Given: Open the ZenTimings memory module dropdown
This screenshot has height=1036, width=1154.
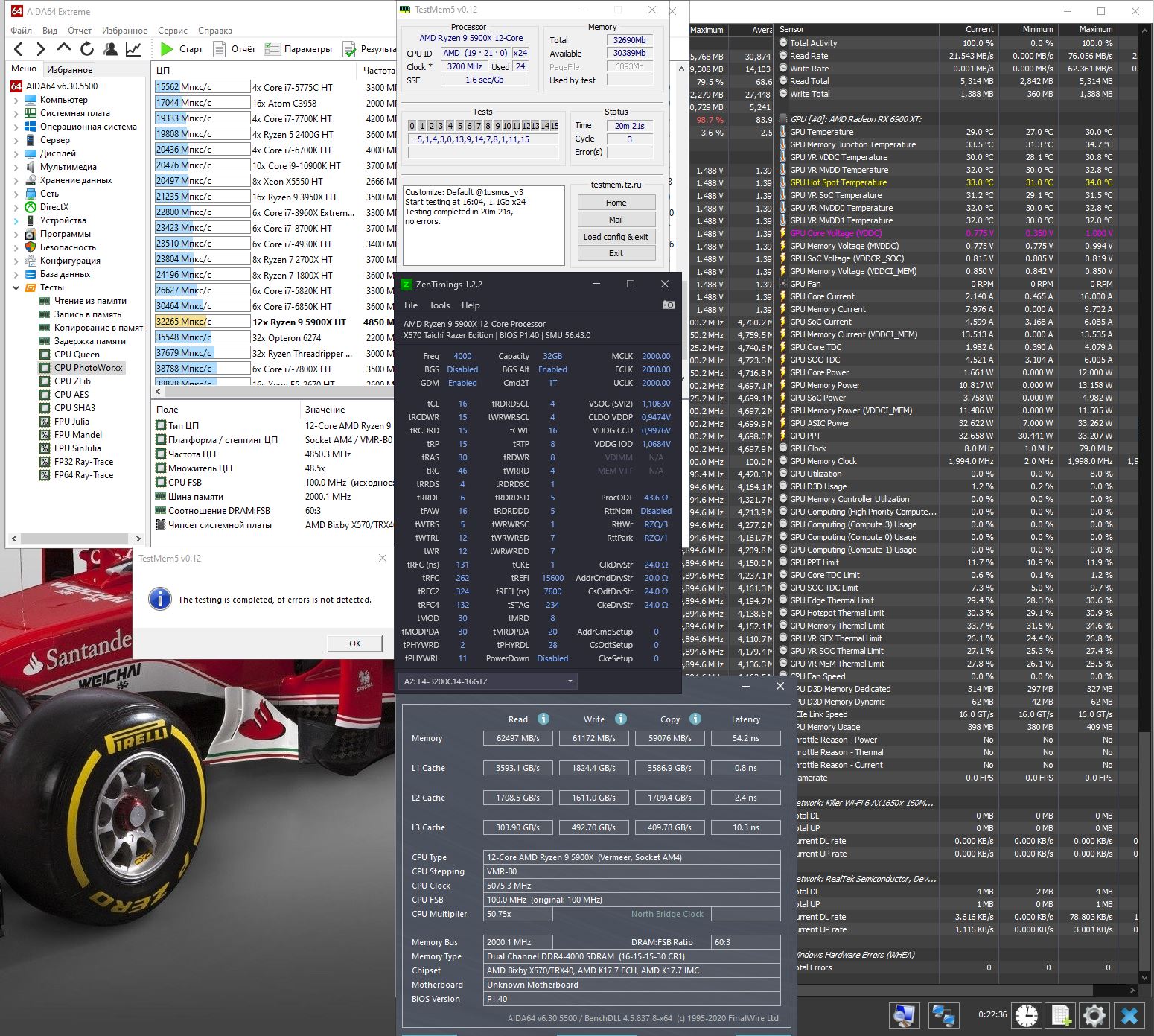Looking at the screenshot, I should (488, 681).
